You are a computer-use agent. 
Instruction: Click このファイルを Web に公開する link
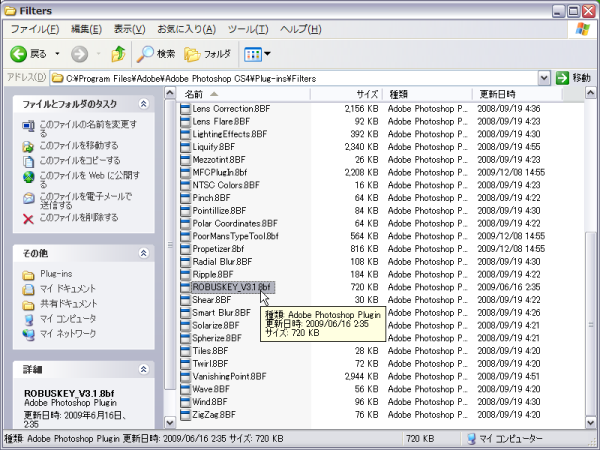[90, 180]
